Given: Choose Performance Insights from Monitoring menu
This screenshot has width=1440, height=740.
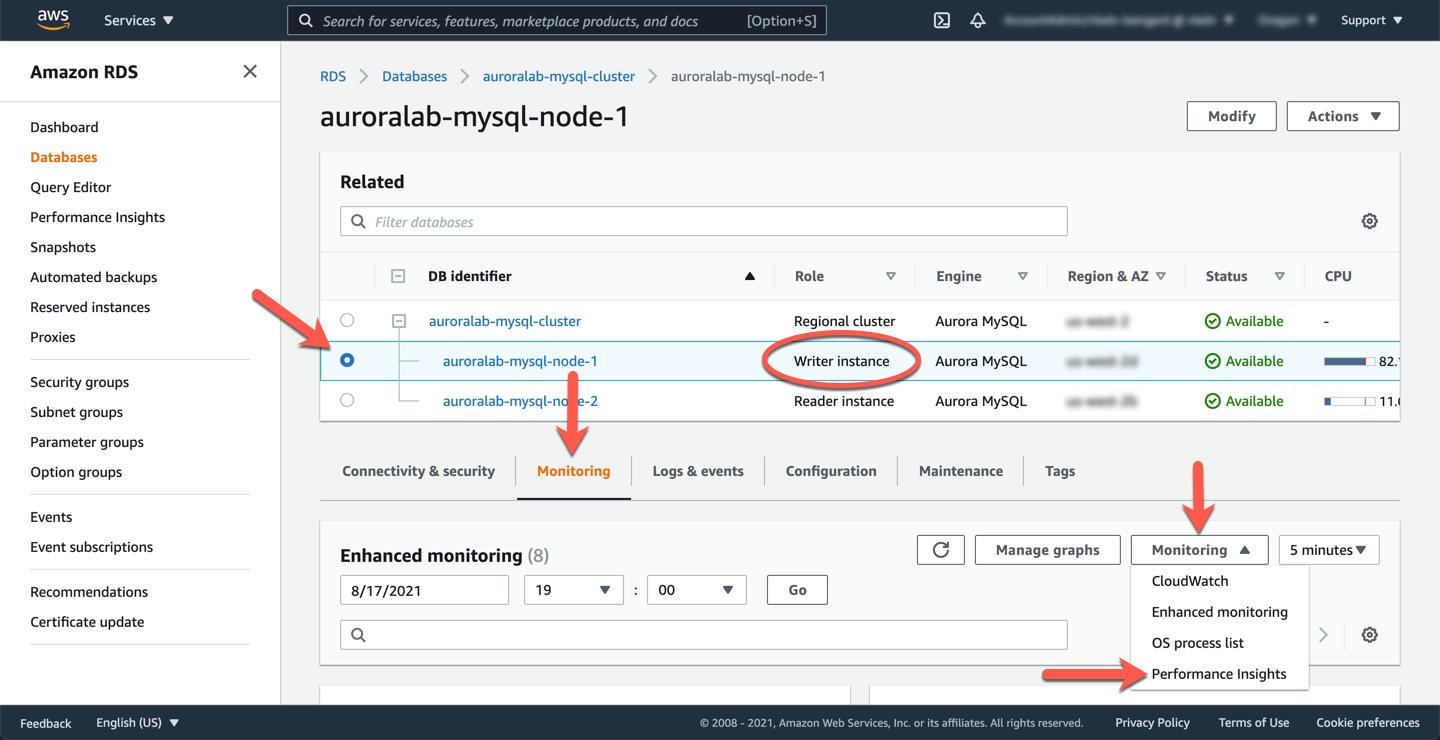Looking at the screenshot, I should tap(1218, 674).
